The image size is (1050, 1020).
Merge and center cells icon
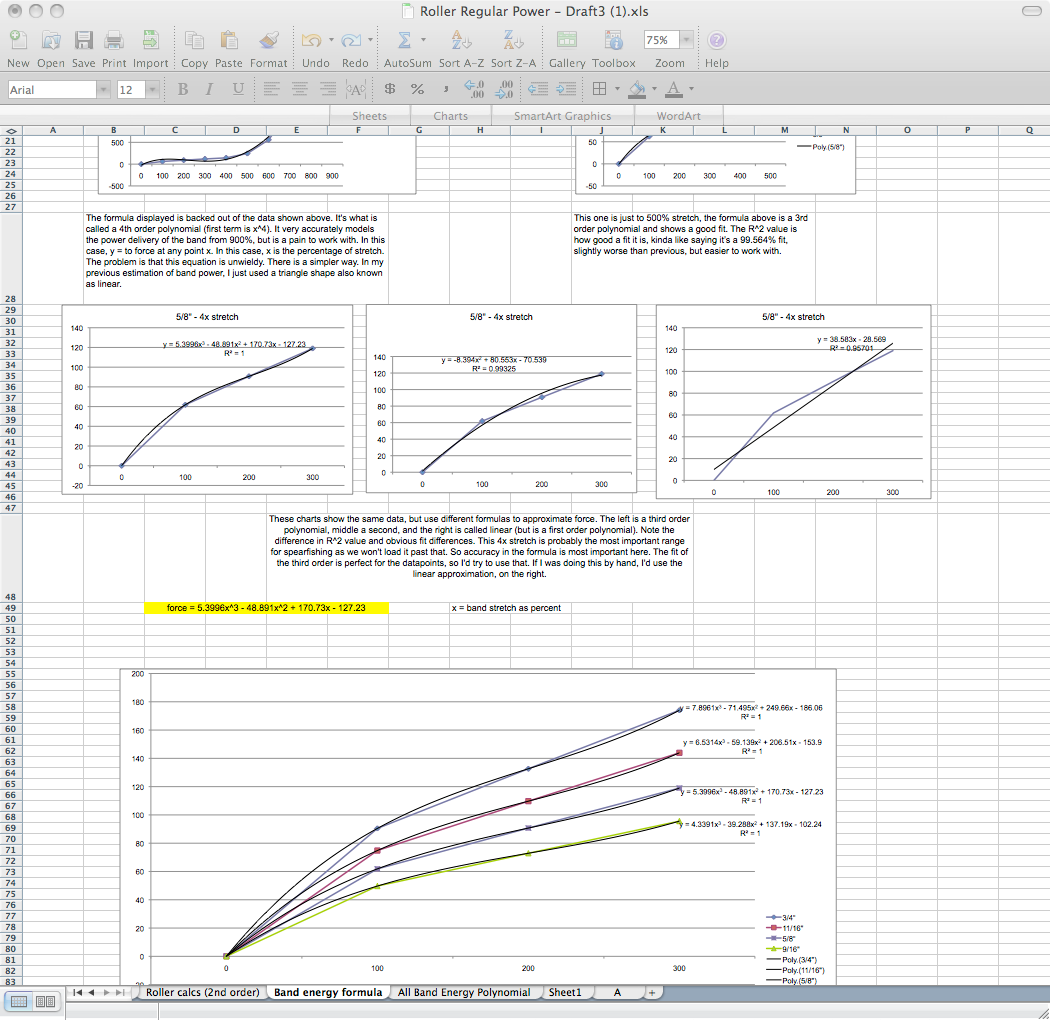[356, 89]
